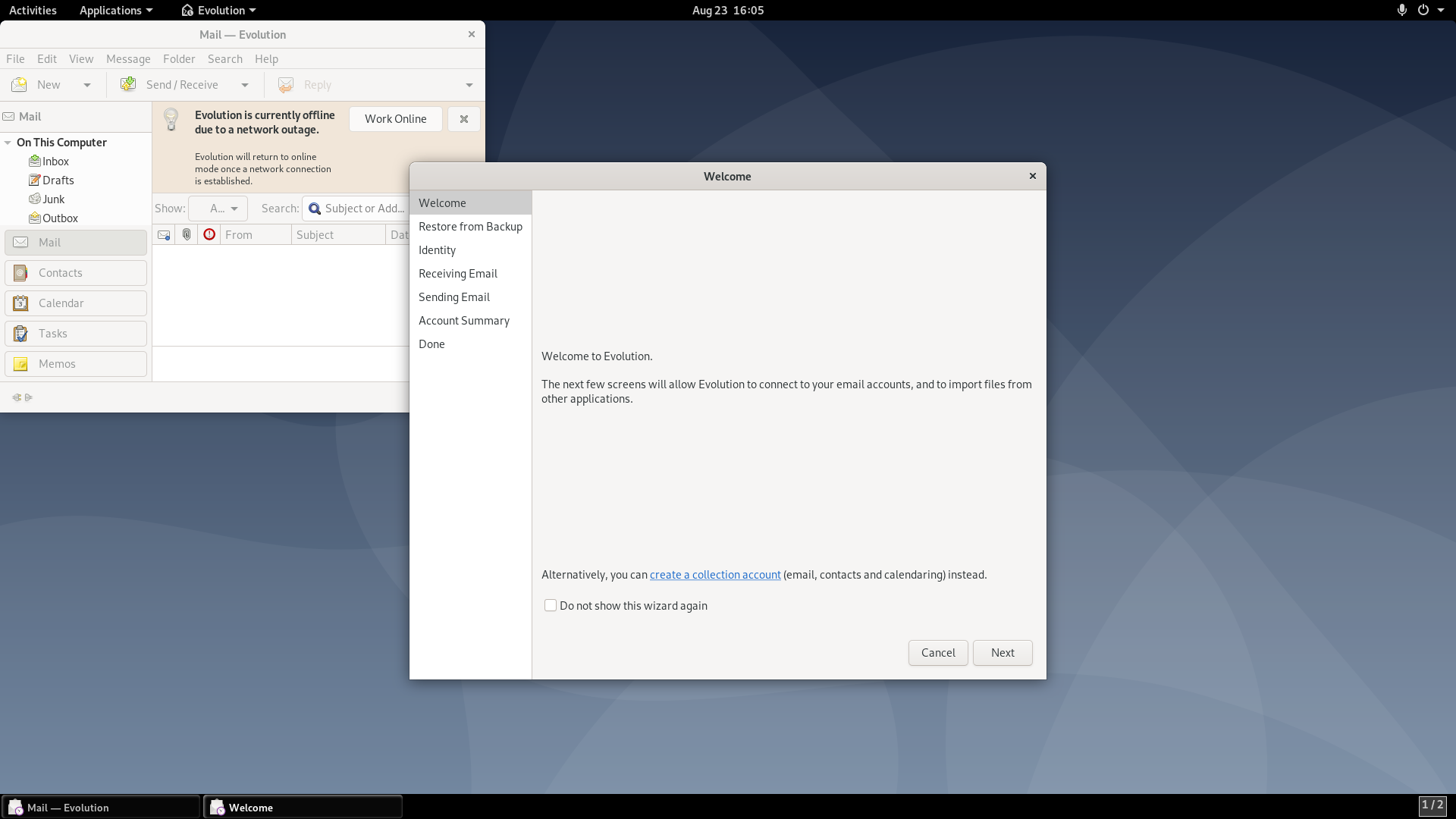Open the New button dropdown arrow
Image resolution: width=1456 pixels, height=819 pixels.
coord(87,85)
